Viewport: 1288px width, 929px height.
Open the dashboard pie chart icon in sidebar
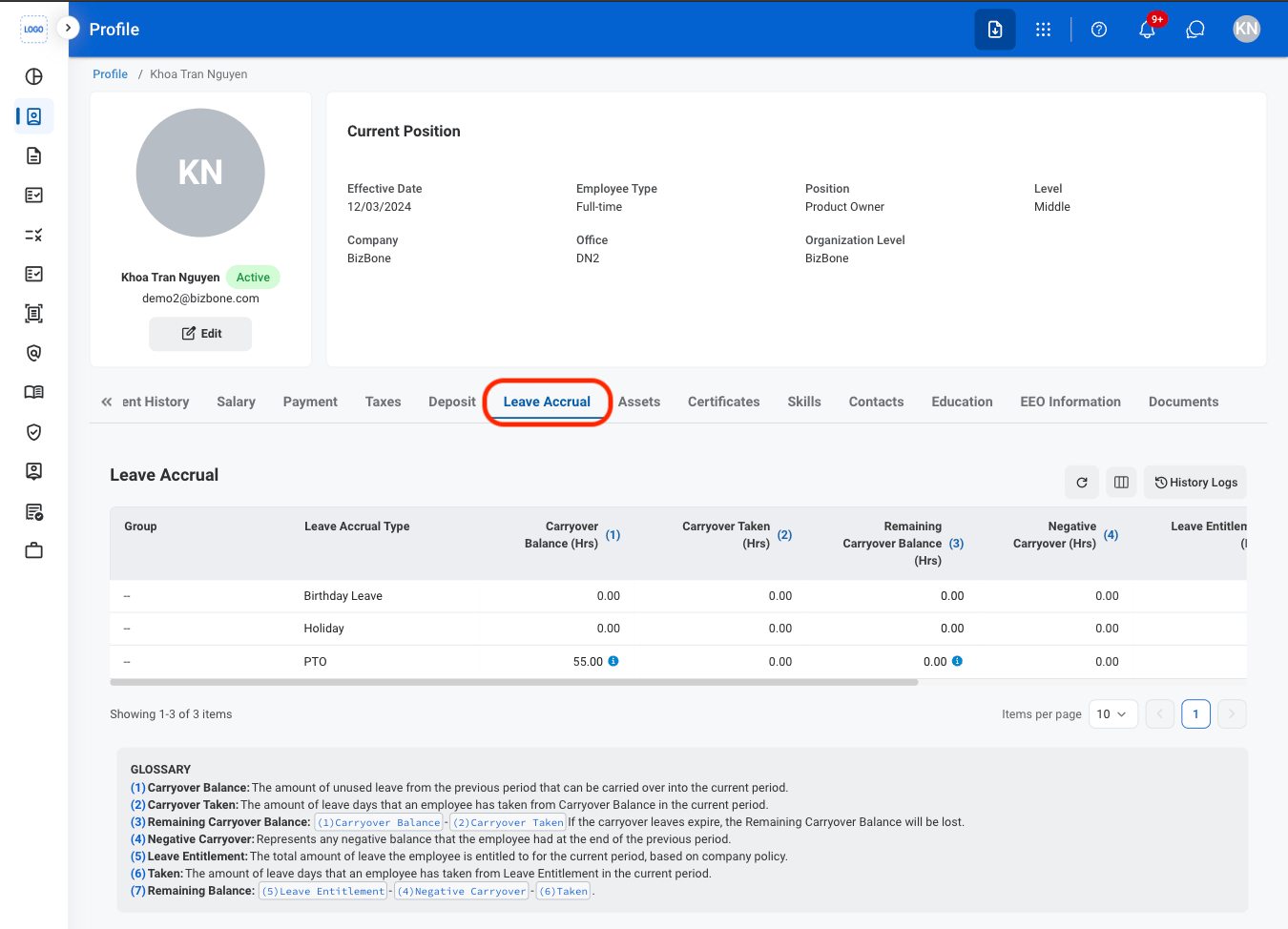(x=33, y=76)
